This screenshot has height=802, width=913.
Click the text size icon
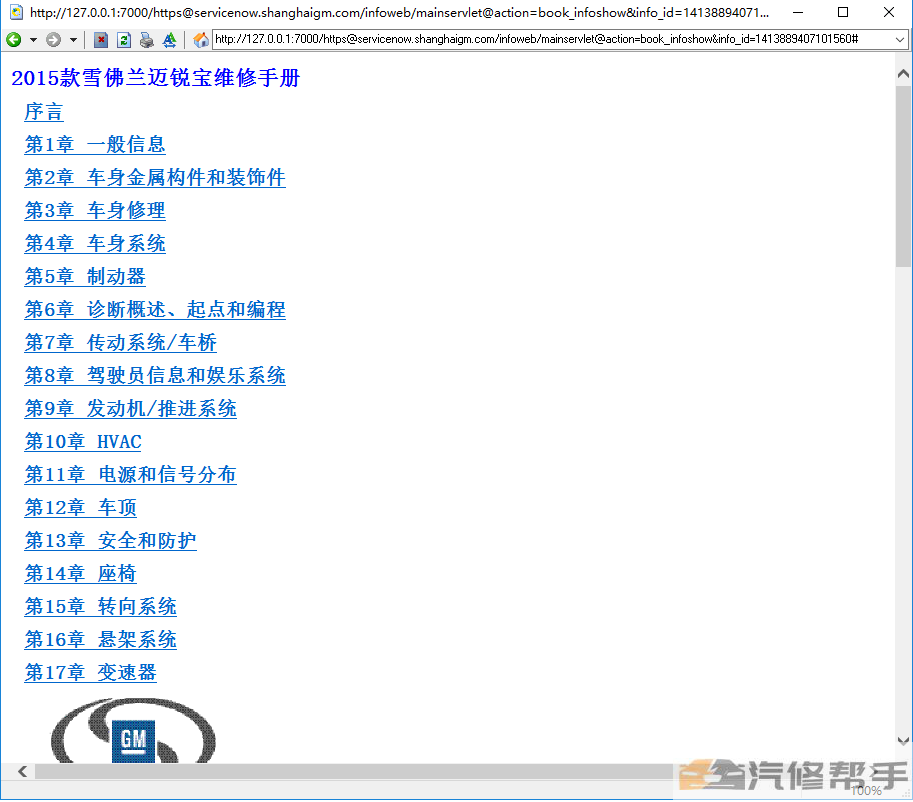tap(169, 40)
